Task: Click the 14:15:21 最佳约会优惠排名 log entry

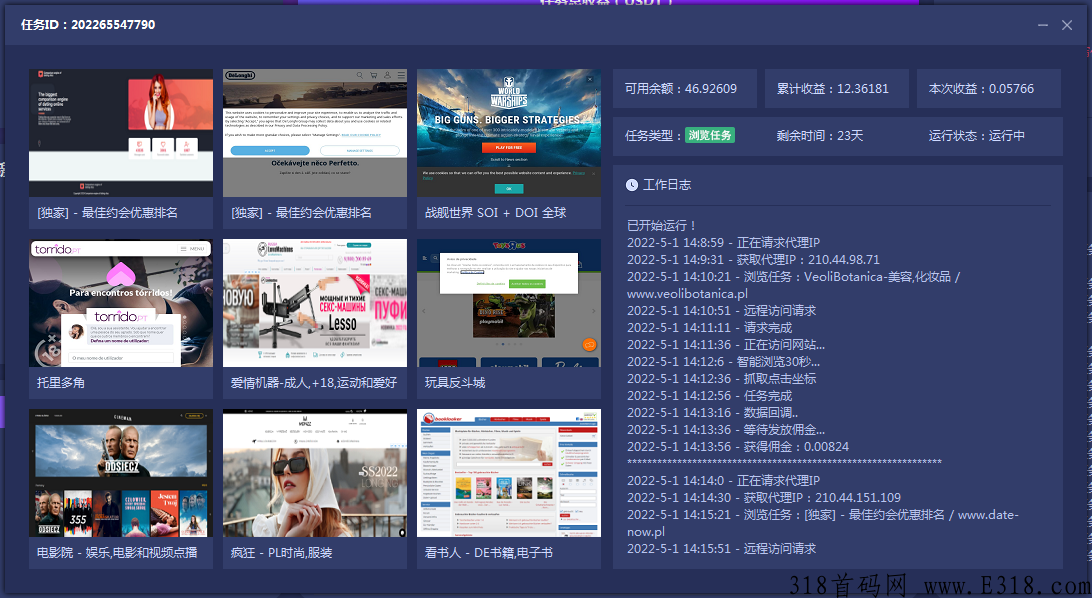Action: [x=823, y=524]
